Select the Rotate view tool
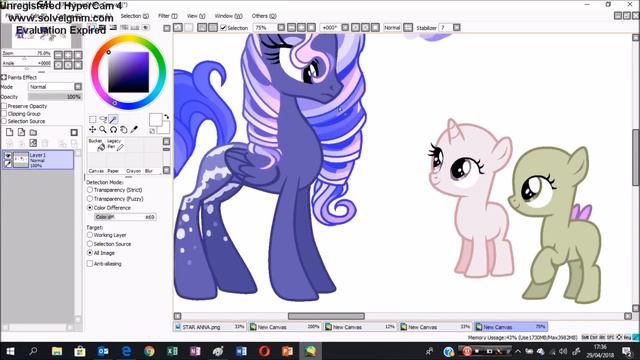640x360 pixels. (x=113, y=129)
